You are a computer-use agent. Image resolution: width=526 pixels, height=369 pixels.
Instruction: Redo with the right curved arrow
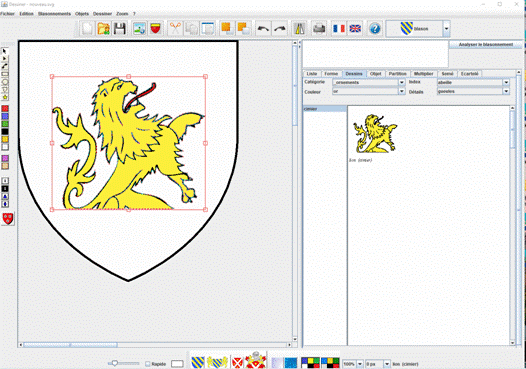coord(279,29)
